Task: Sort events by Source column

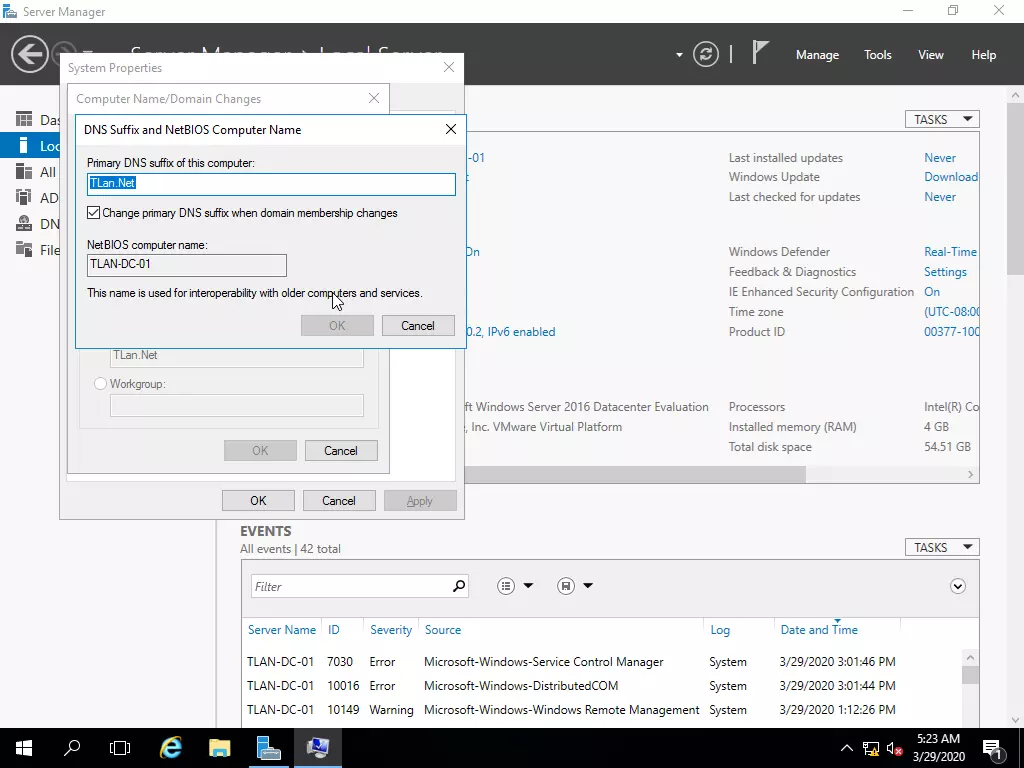Action: (443, 630)
